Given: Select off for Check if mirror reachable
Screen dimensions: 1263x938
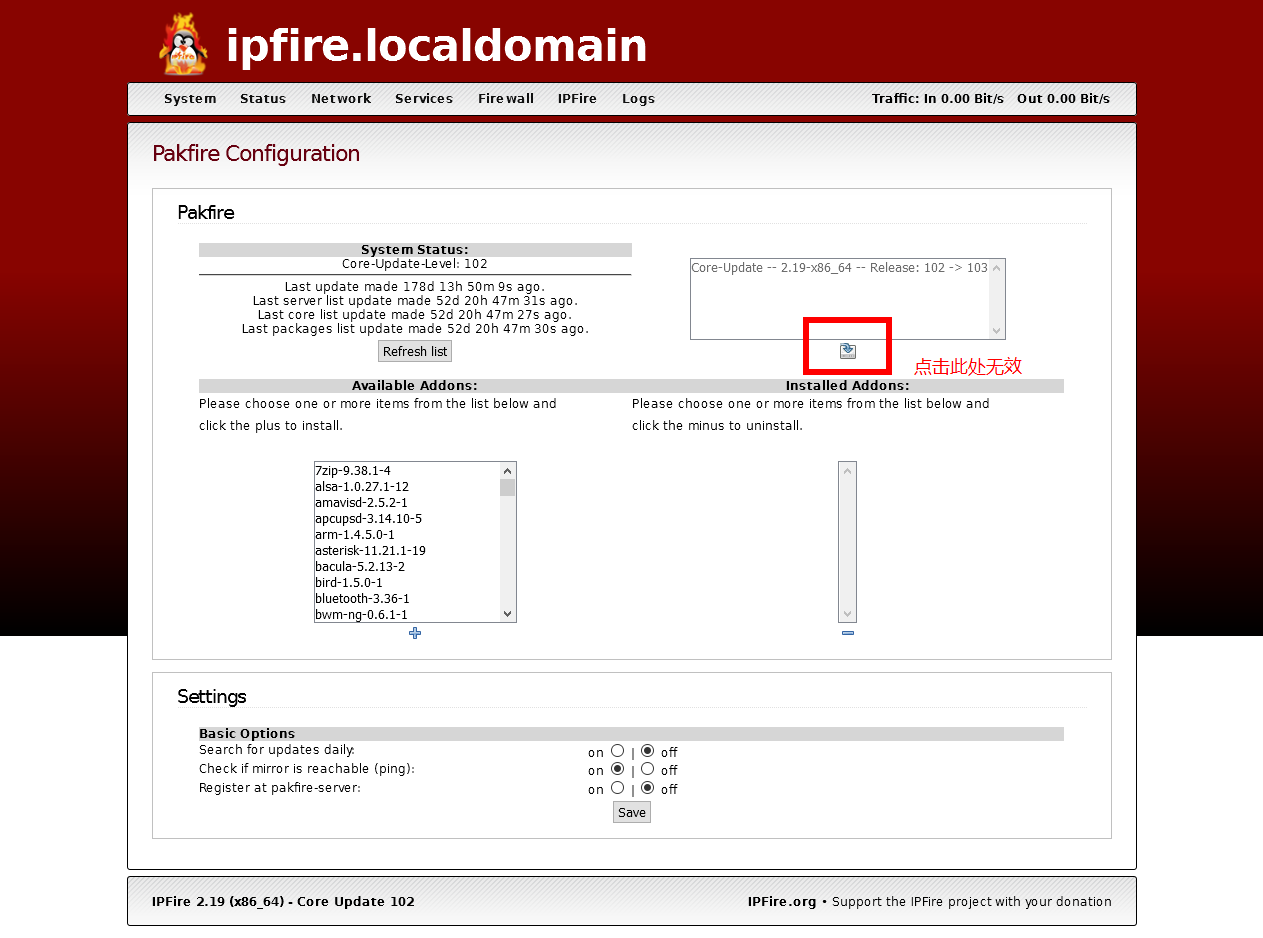Looking at the screenshot, I should point(647,769).
